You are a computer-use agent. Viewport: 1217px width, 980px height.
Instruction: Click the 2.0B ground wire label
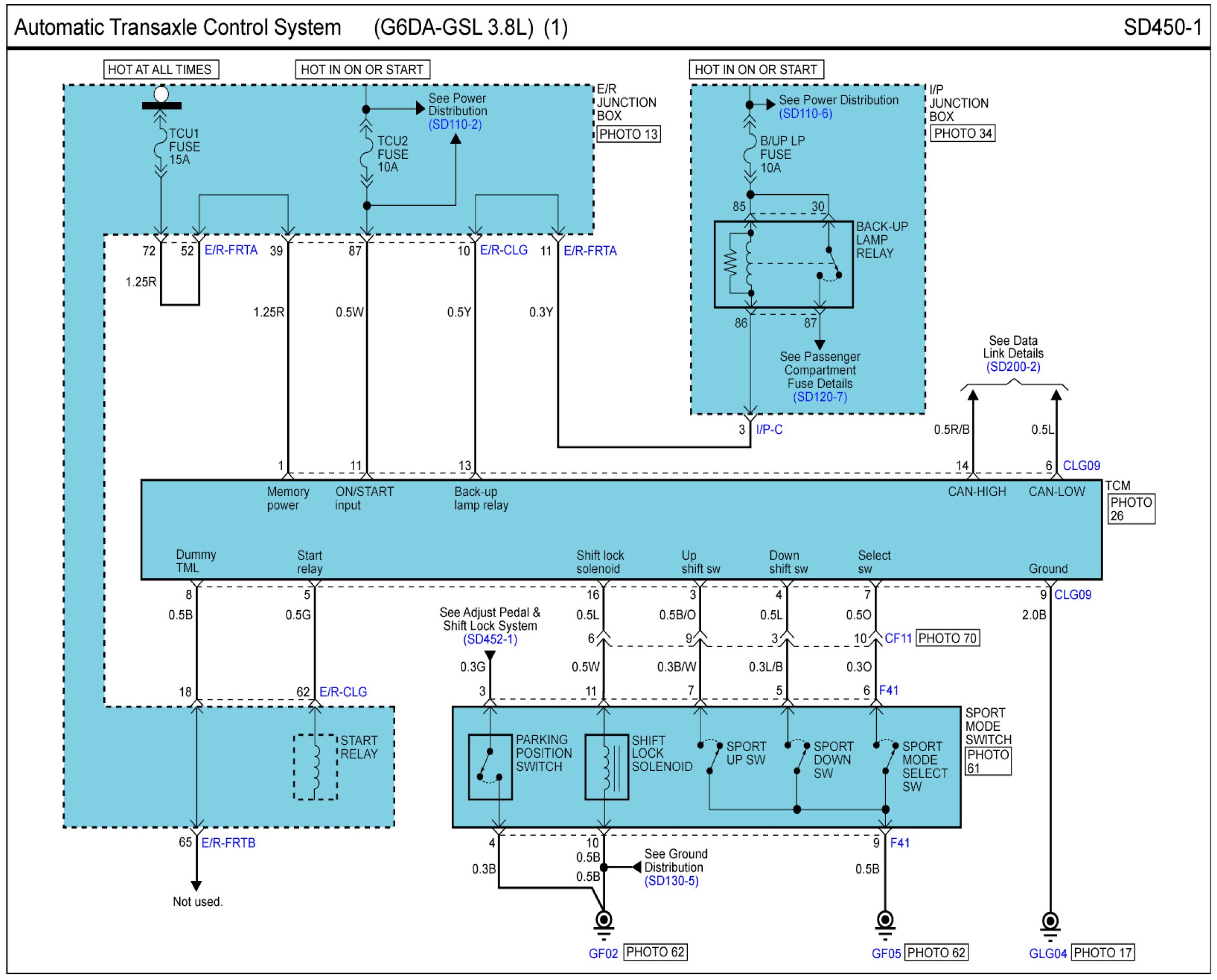1034,615
